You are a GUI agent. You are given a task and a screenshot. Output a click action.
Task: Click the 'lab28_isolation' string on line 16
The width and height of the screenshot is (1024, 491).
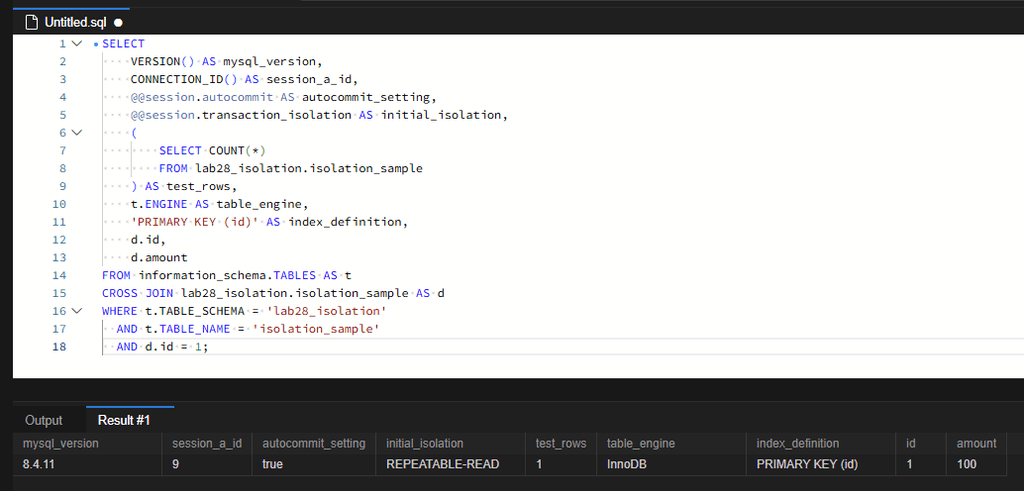point(327,311)
